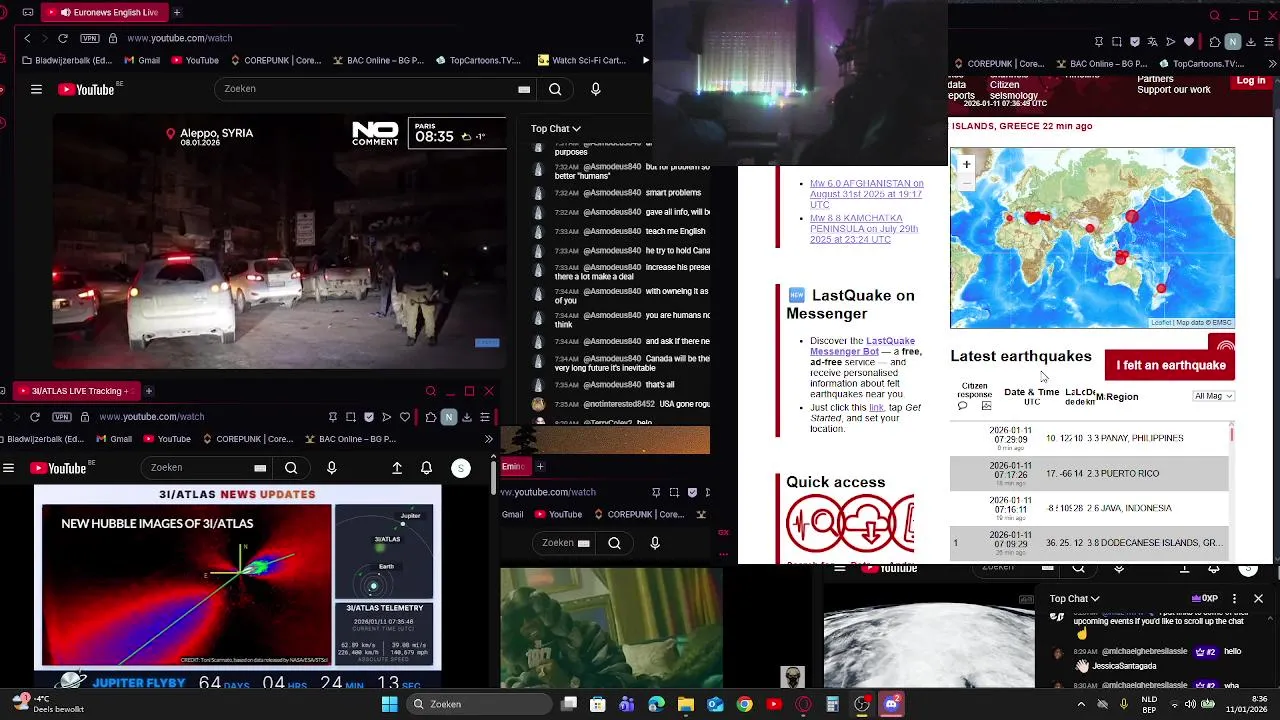
Task: Click I felt an earthquake button
Action: click(x=1170, y=365)
